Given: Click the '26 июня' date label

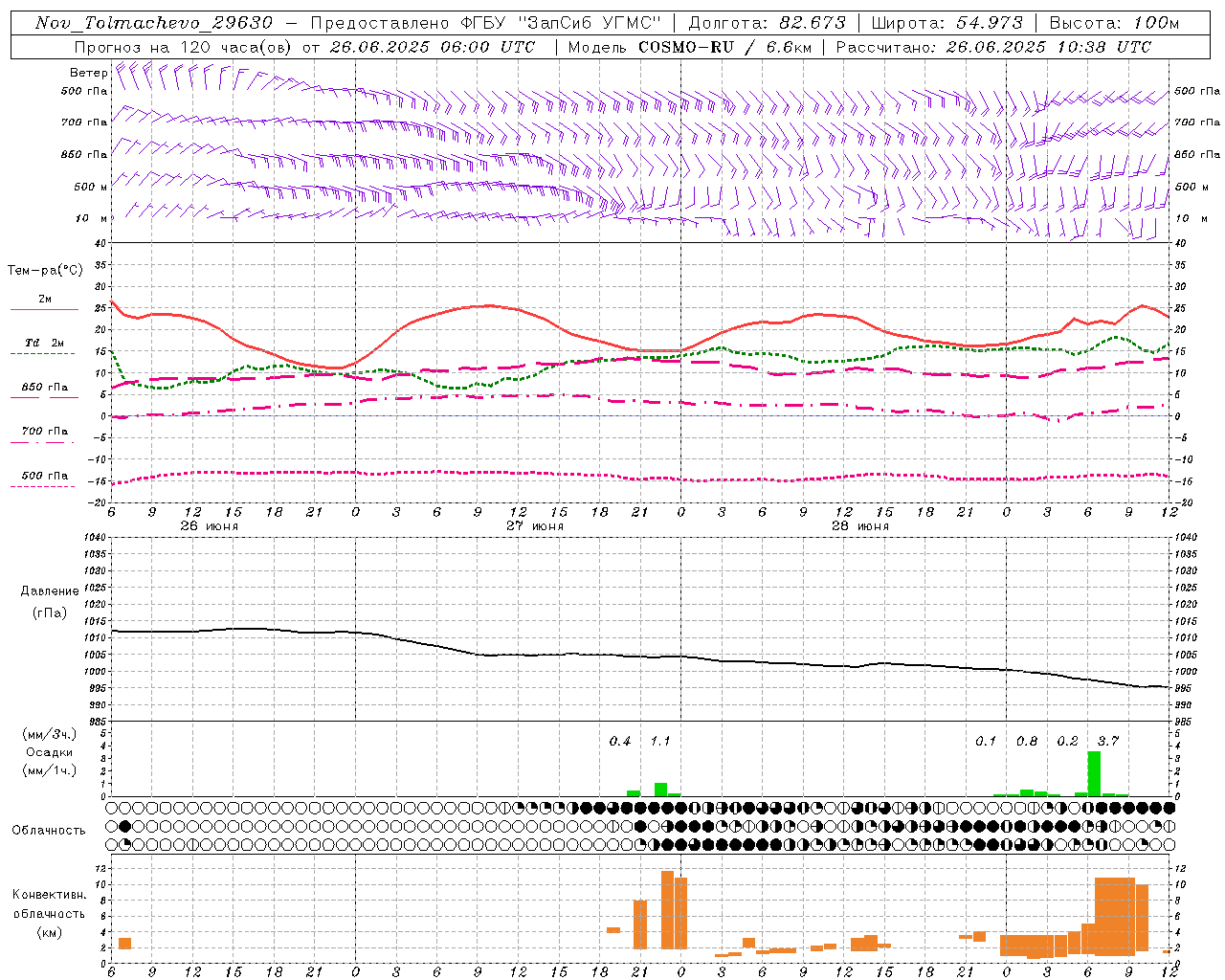Looking at the screenshot, I should pos(210,526).
